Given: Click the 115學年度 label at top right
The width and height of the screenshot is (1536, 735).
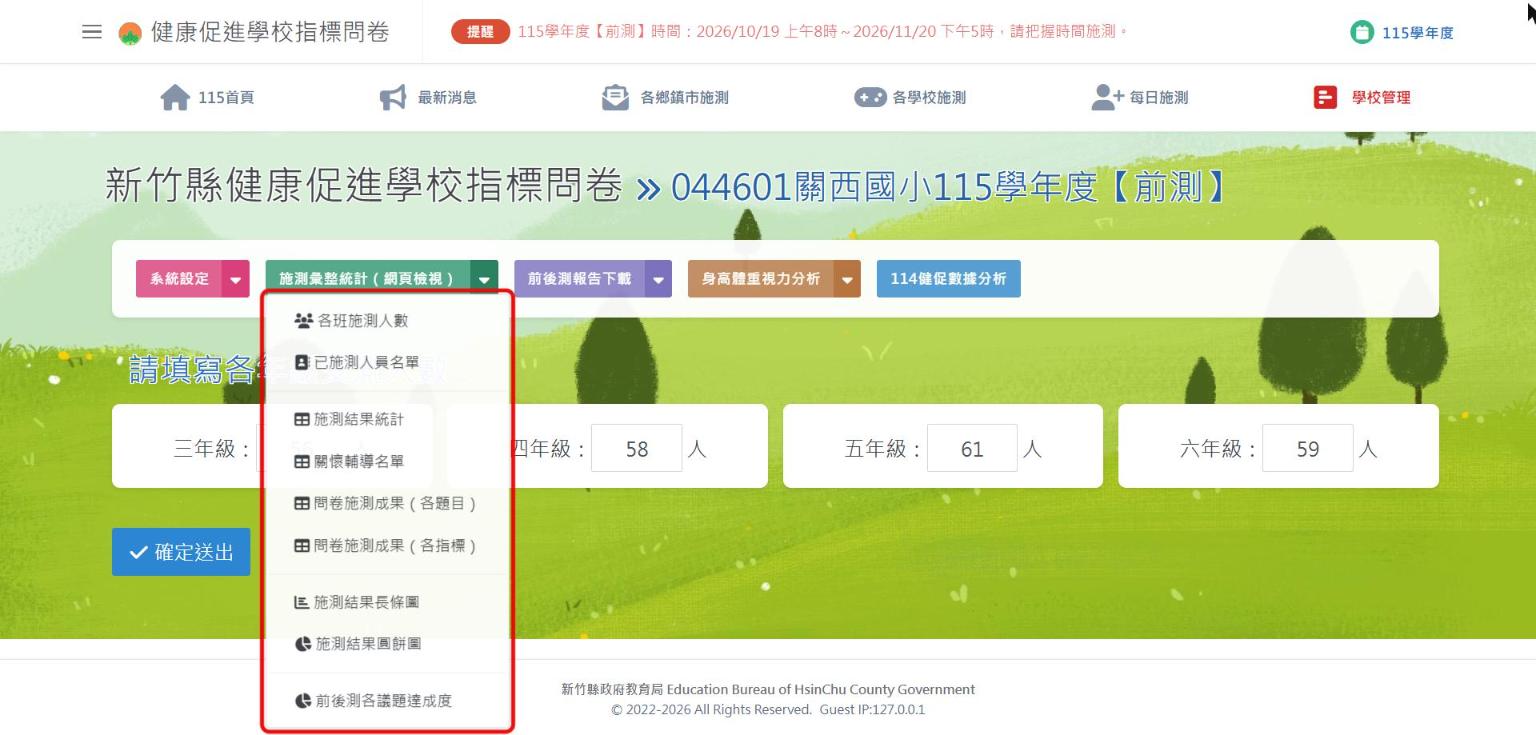Looking at the screenshot, I should coord(1418,33).
